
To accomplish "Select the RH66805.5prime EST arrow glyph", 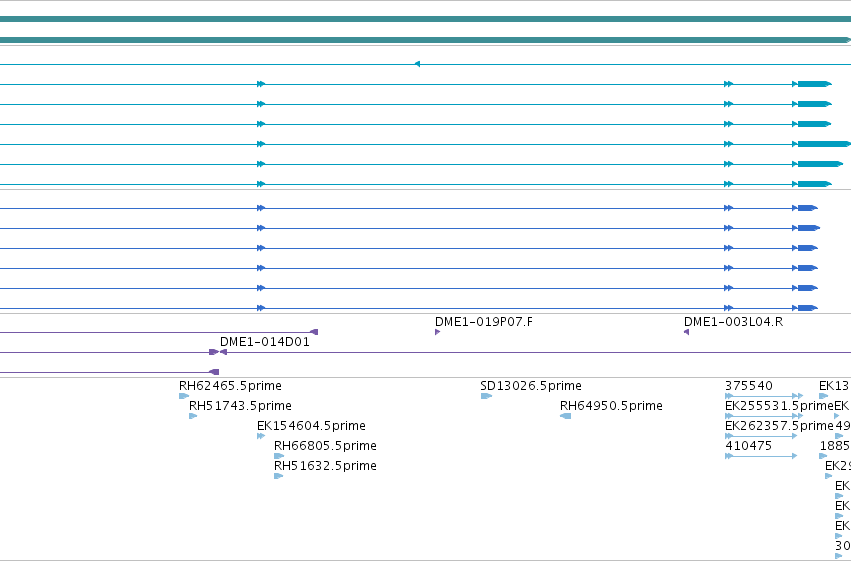I will pyautogui.click(x=278, y=456).
